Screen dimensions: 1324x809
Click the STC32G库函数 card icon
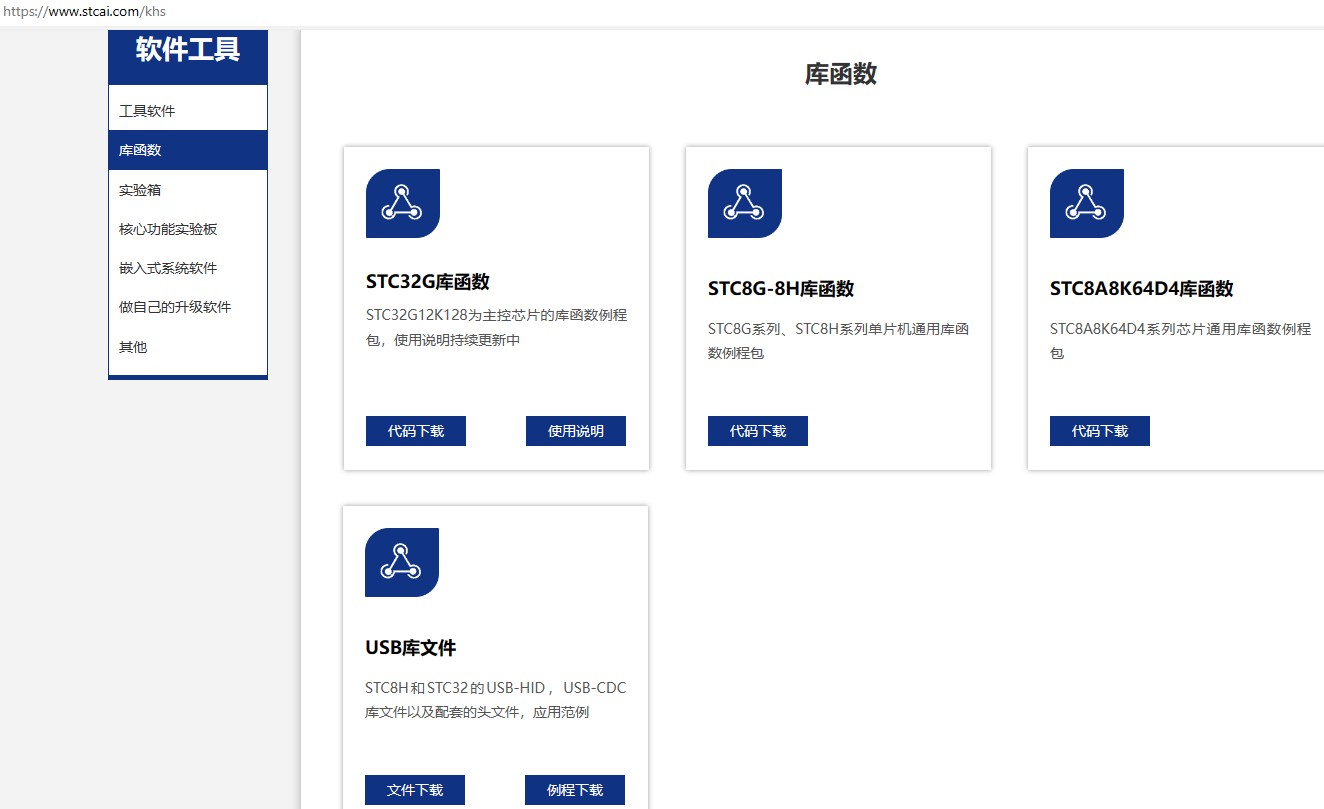pyautogui.click(x=403, y=203)
